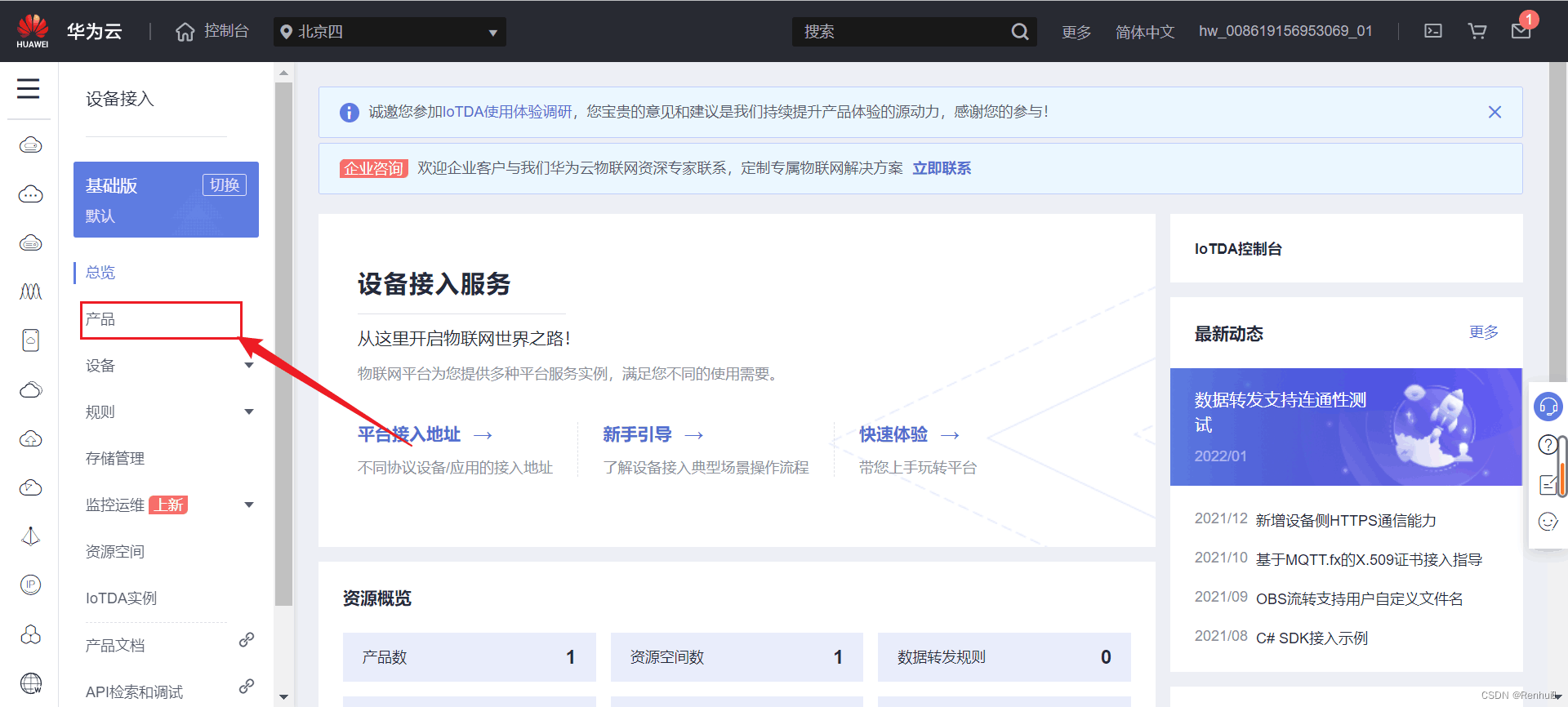This screenshot has height=707, width=1568.
Task: Click the 产品数 overview card
Action: (470, 657)
